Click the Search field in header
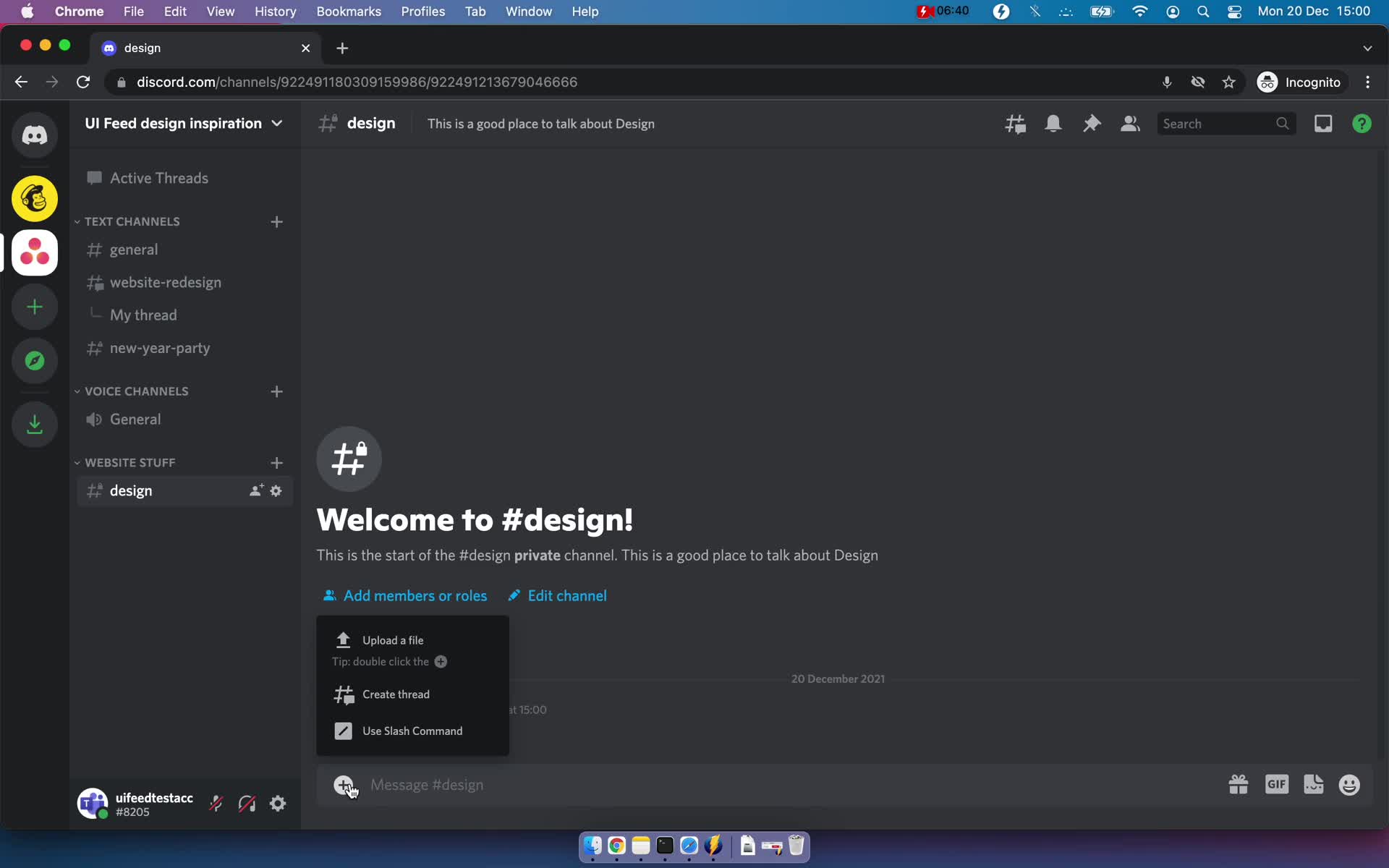The height and width of the screenshot is (868, 1389). (x=1226, y=124)
